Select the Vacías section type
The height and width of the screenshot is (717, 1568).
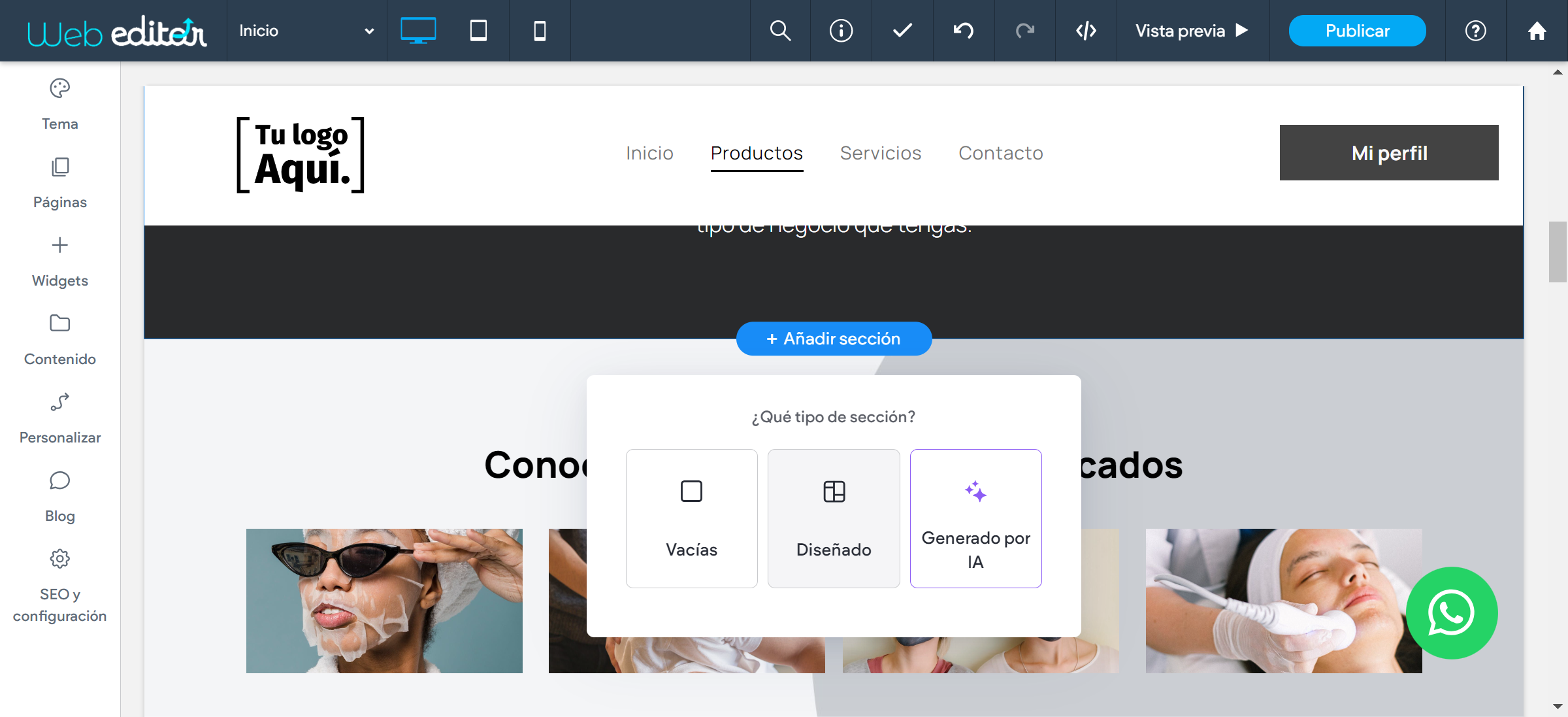(691, 518)
